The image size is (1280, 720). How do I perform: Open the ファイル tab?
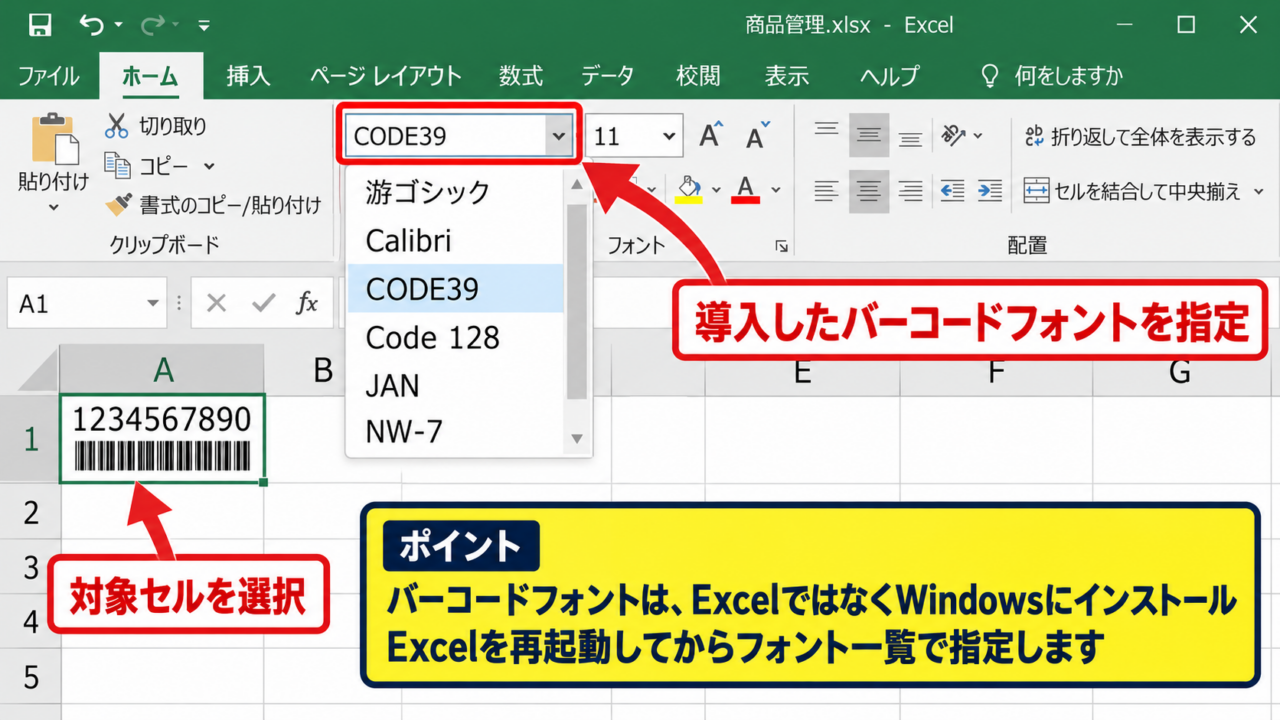coord(49,75)
